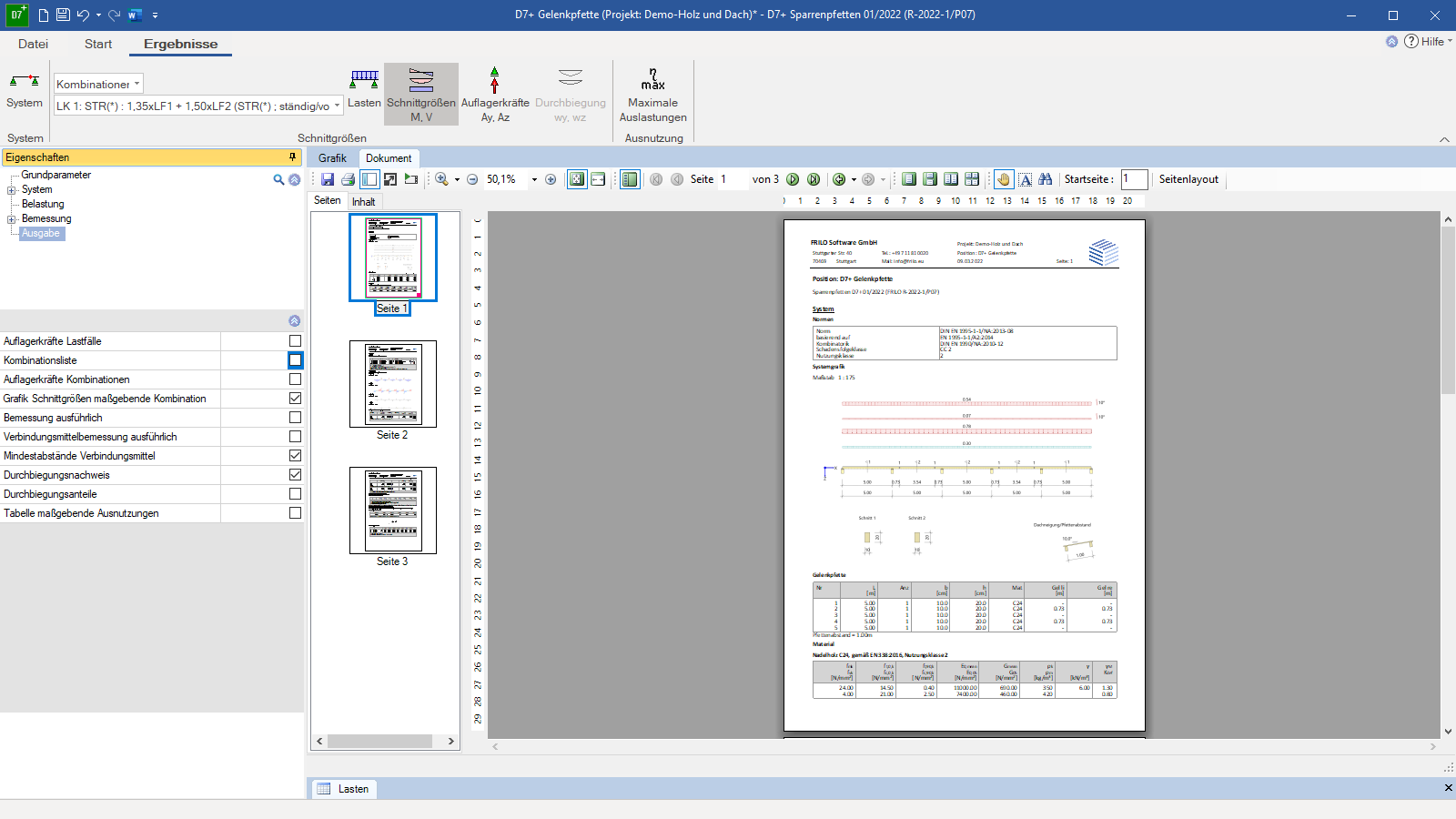Screen dimensions: 1456x819
Task: Open the 50,1% zoom level dropdown
Action: [534, 179]
